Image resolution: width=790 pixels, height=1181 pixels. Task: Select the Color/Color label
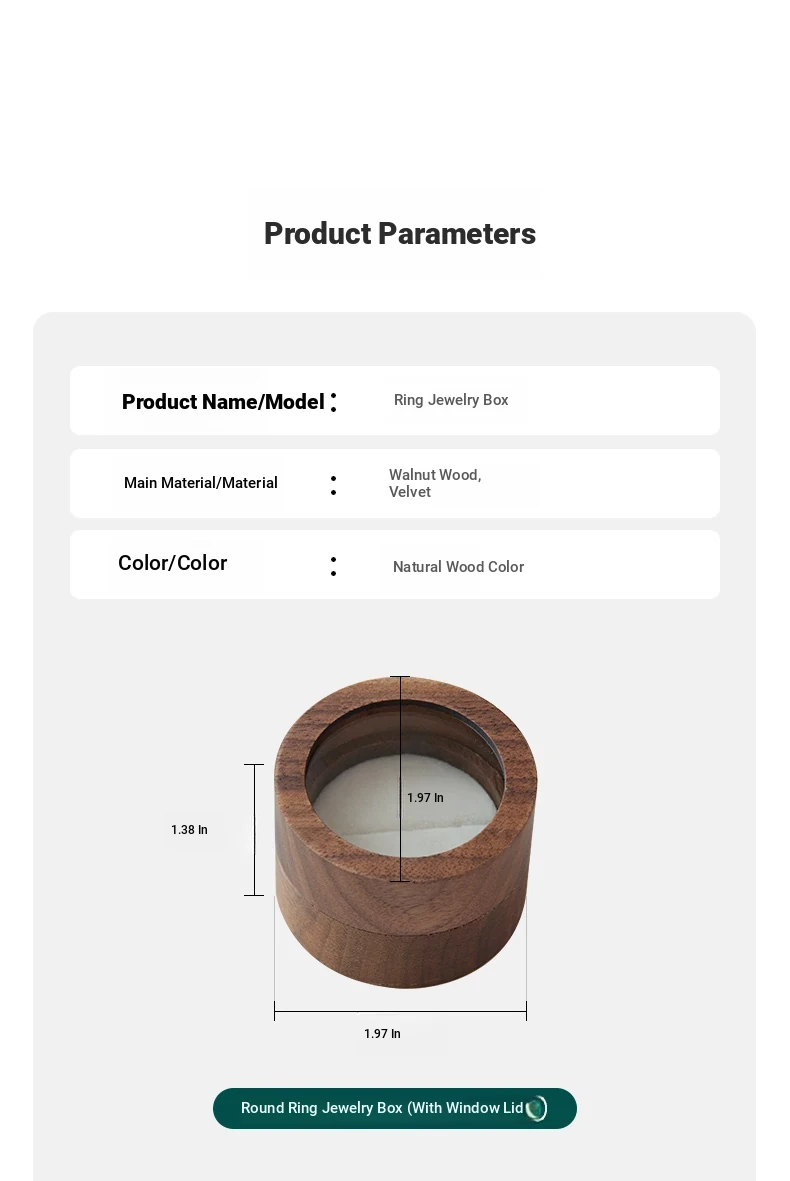tap(172, 563)
